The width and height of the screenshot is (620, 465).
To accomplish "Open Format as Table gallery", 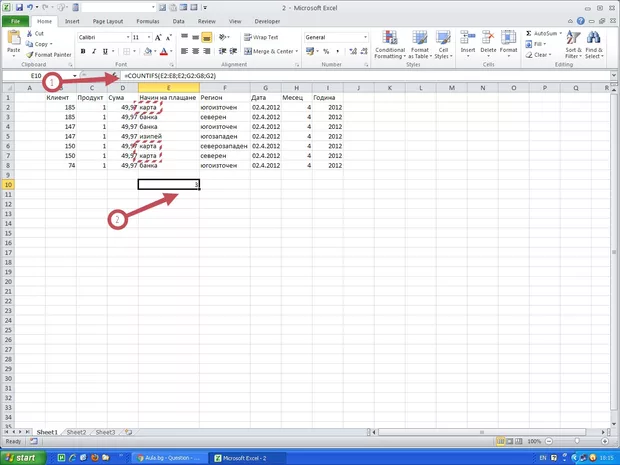I will point(420,45).
